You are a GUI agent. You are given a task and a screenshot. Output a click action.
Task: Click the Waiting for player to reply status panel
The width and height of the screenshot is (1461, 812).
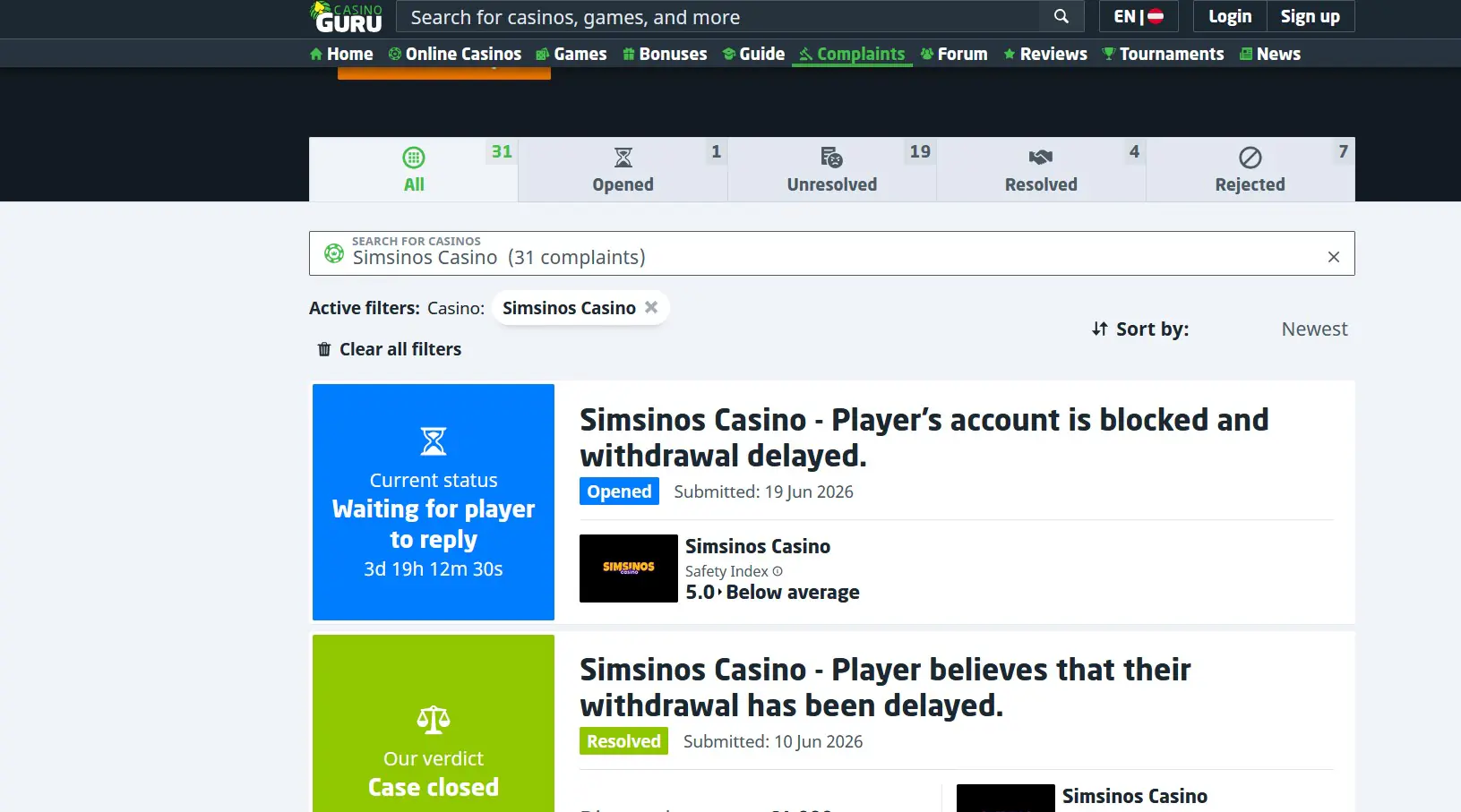pos(434,502)
